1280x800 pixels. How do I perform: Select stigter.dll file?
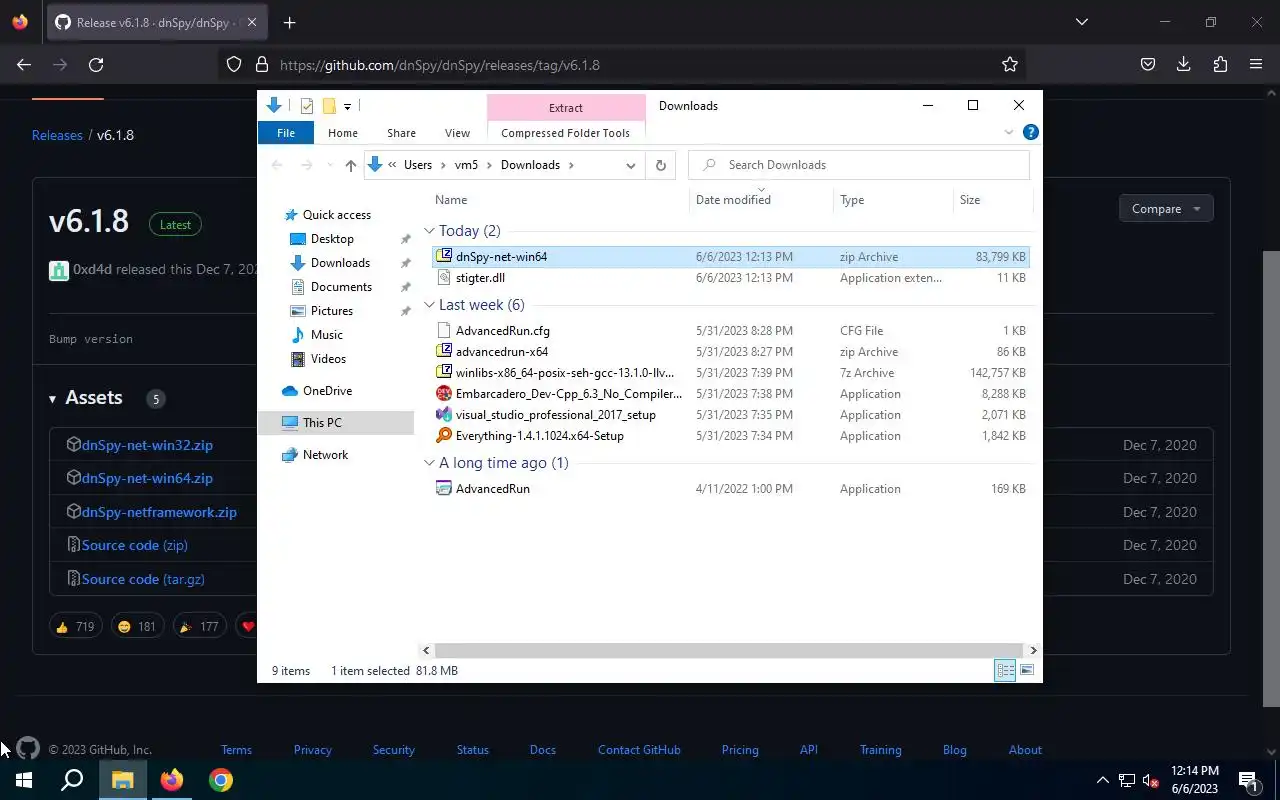click(x=731, y=278)
